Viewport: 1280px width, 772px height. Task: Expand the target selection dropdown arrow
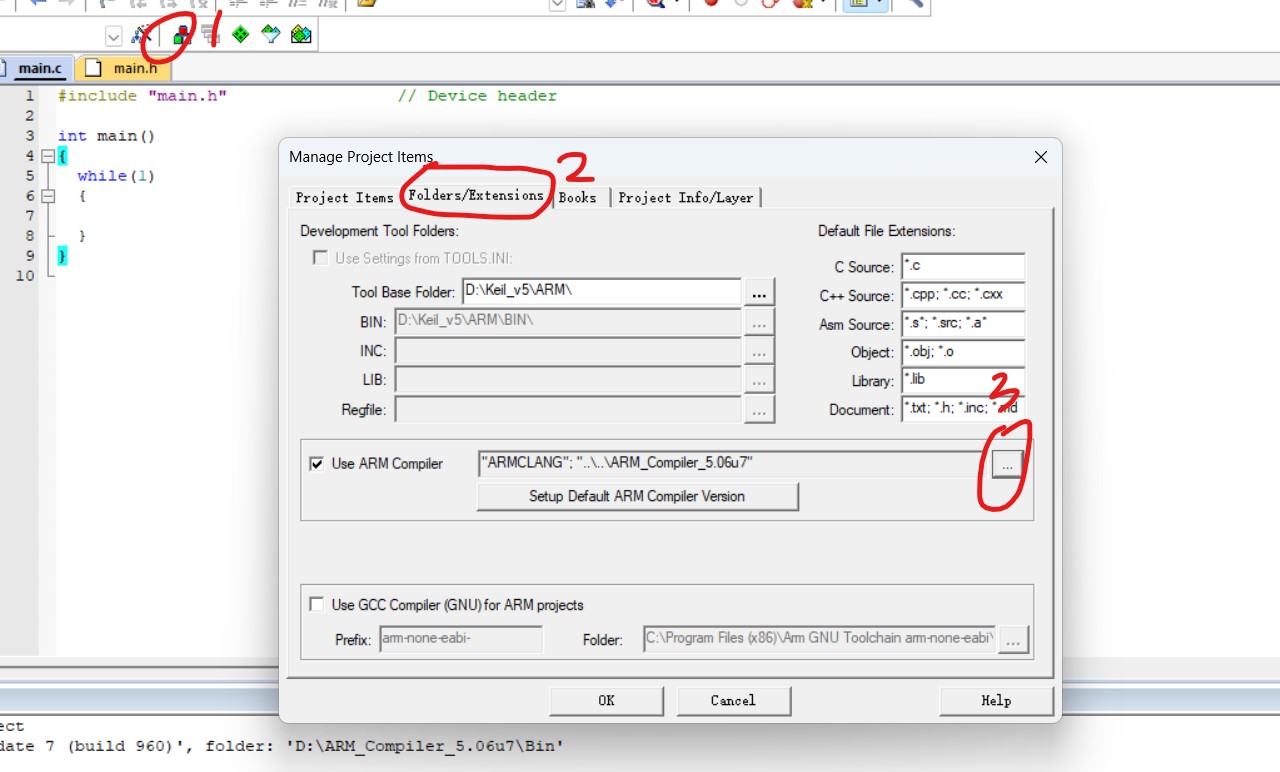click(x=113, y=36)
